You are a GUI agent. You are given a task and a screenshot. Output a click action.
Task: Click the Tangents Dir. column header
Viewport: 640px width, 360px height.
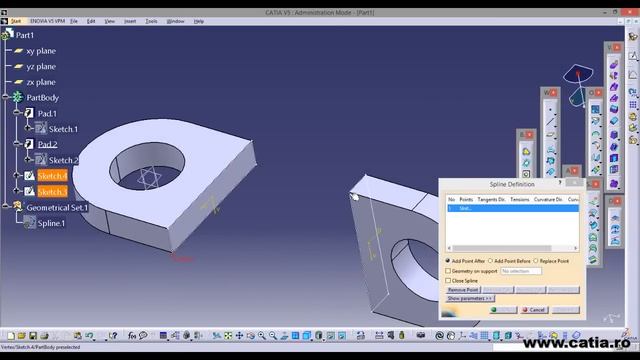(x=491, y=199)
